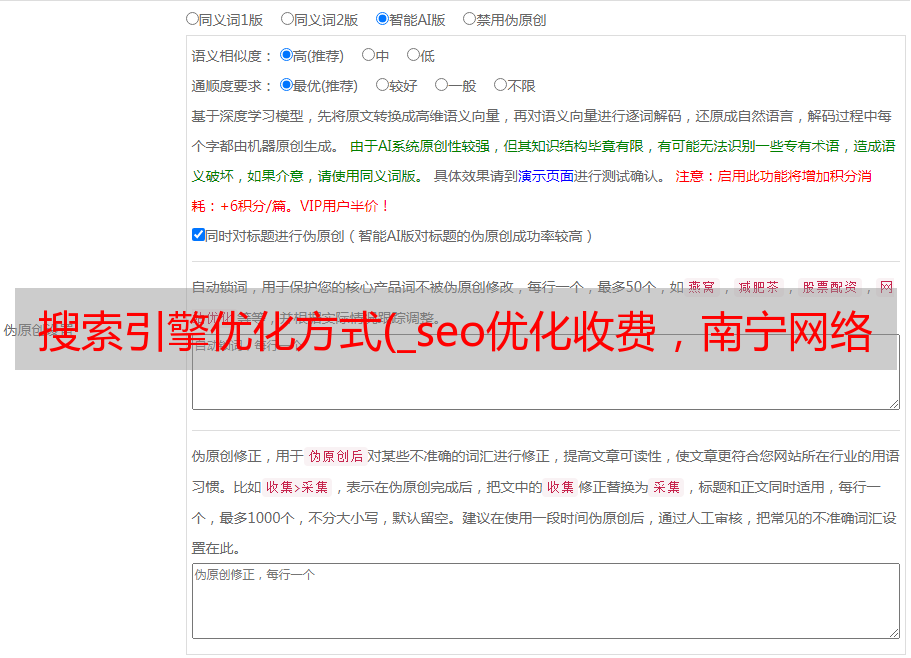Toggle 同时对标题进行伪原创 checkbox

click(x=198, y=235)
